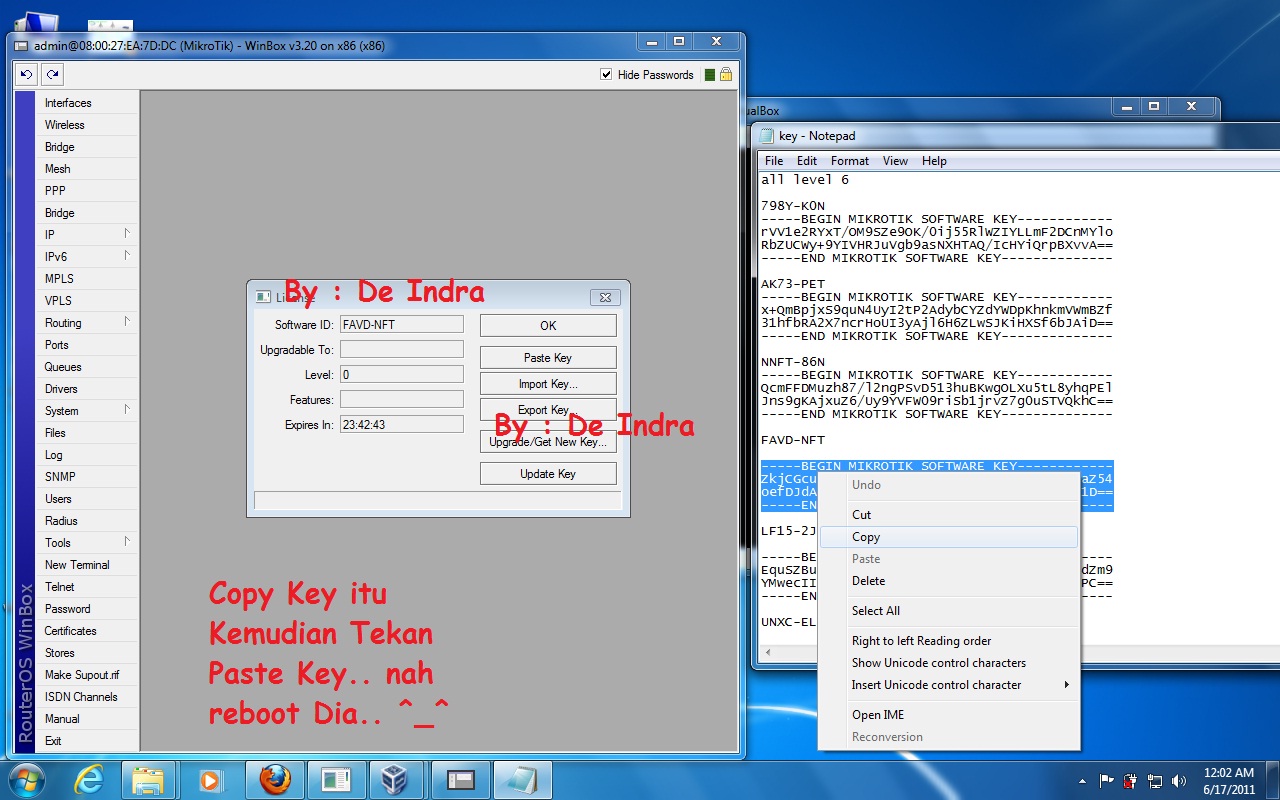Toggle Right to left Reading order
The height and width of the screenshot is (800, 1280).
pyautogui.click(x=948, y=641)
